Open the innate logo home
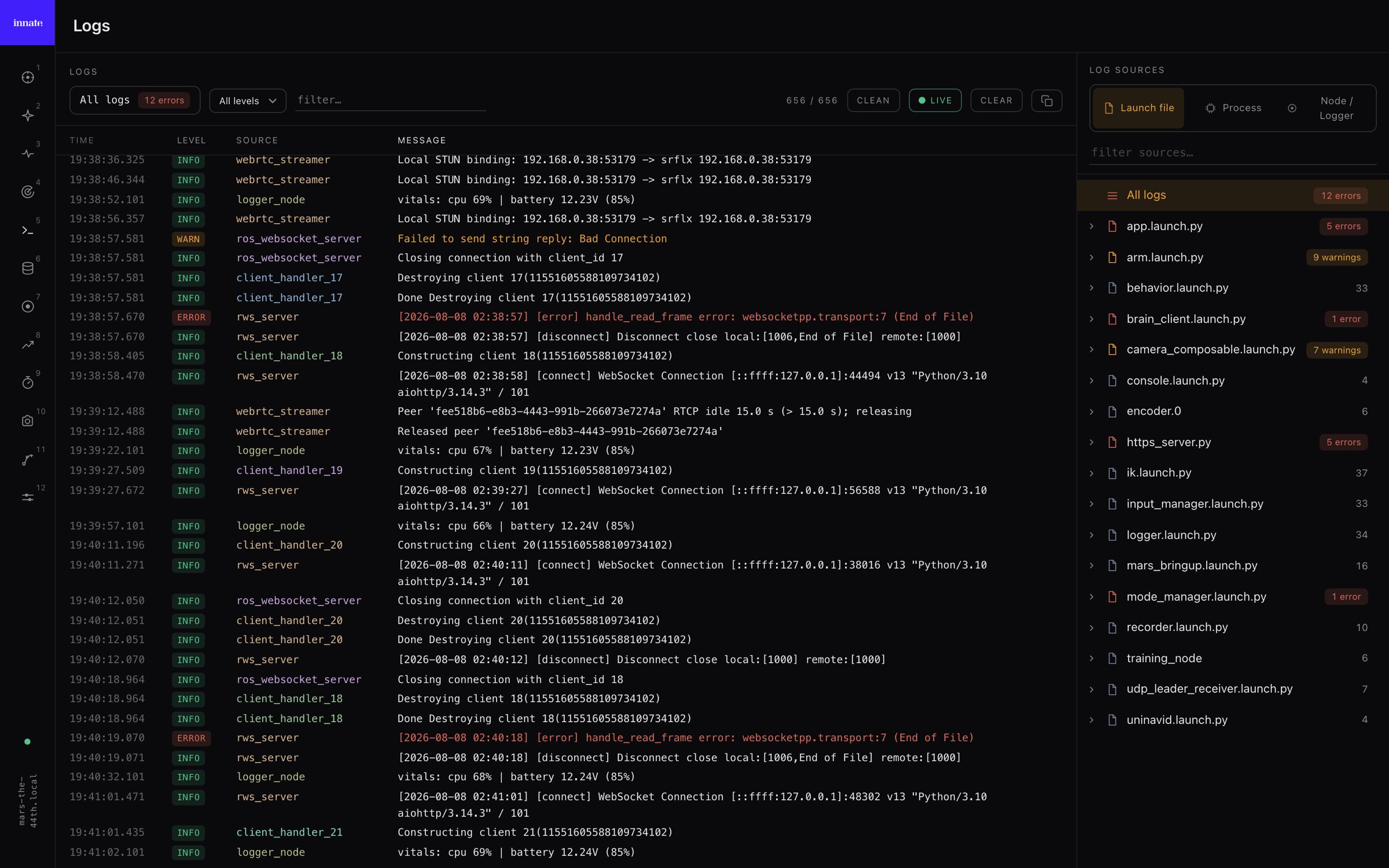The width and height of the screenshot is (1389, 868). point(27,23)
